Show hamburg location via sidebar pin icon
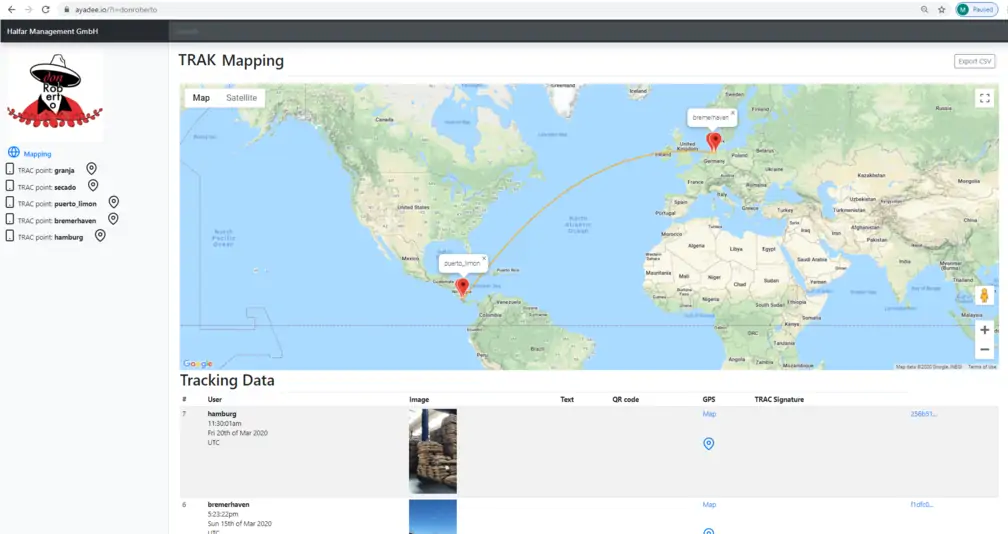The image size is (1008, 534). click(100, 235)
